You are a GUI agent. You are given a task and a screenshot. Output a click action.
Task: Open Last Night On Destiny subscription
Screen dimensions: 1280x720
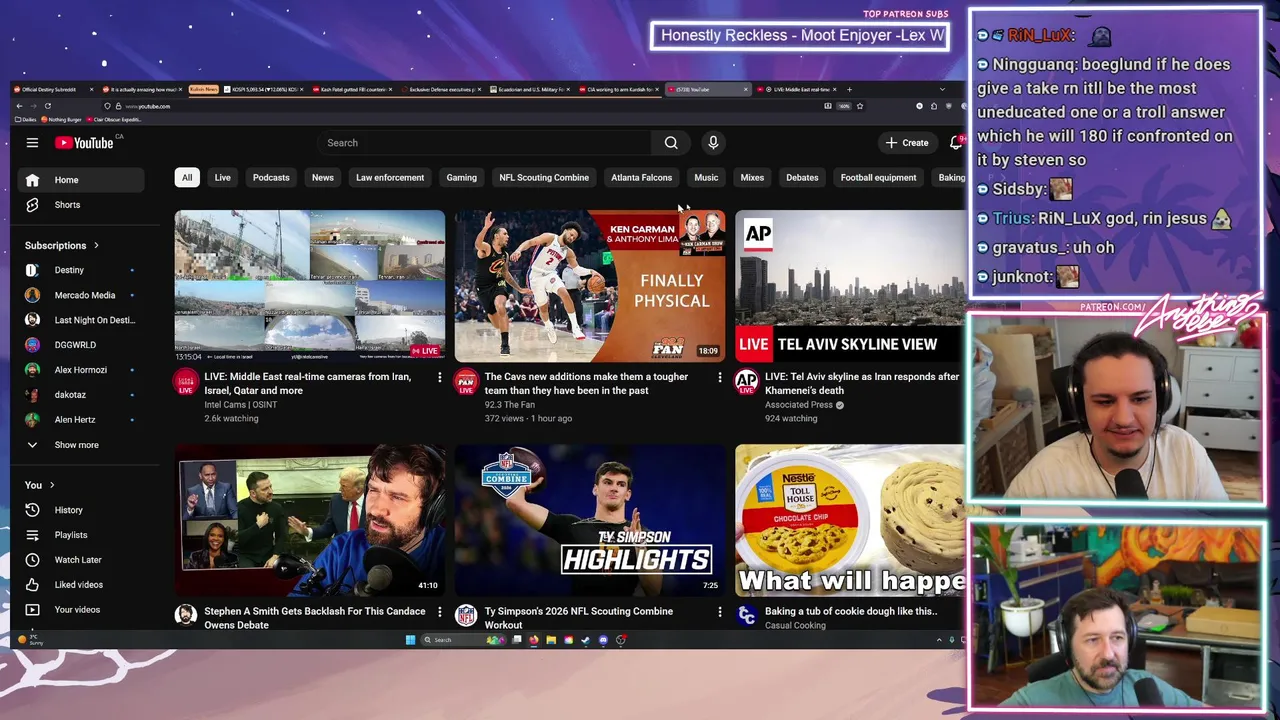81,320
